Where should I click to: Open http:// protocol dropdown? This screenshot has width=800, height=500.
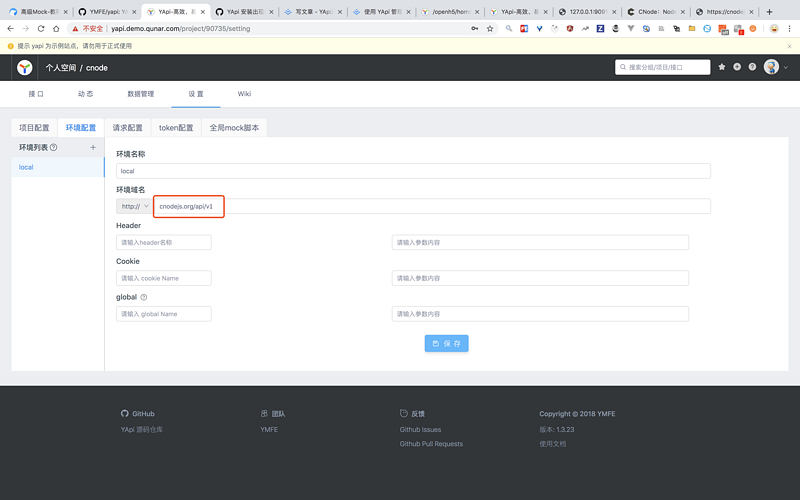click(134, 206)
